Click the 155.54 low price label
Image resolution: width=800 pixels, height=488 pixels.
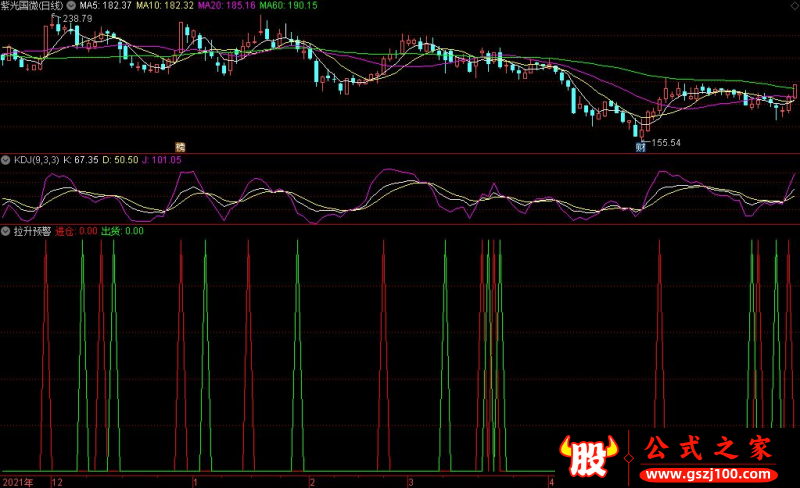pos(666,143)
